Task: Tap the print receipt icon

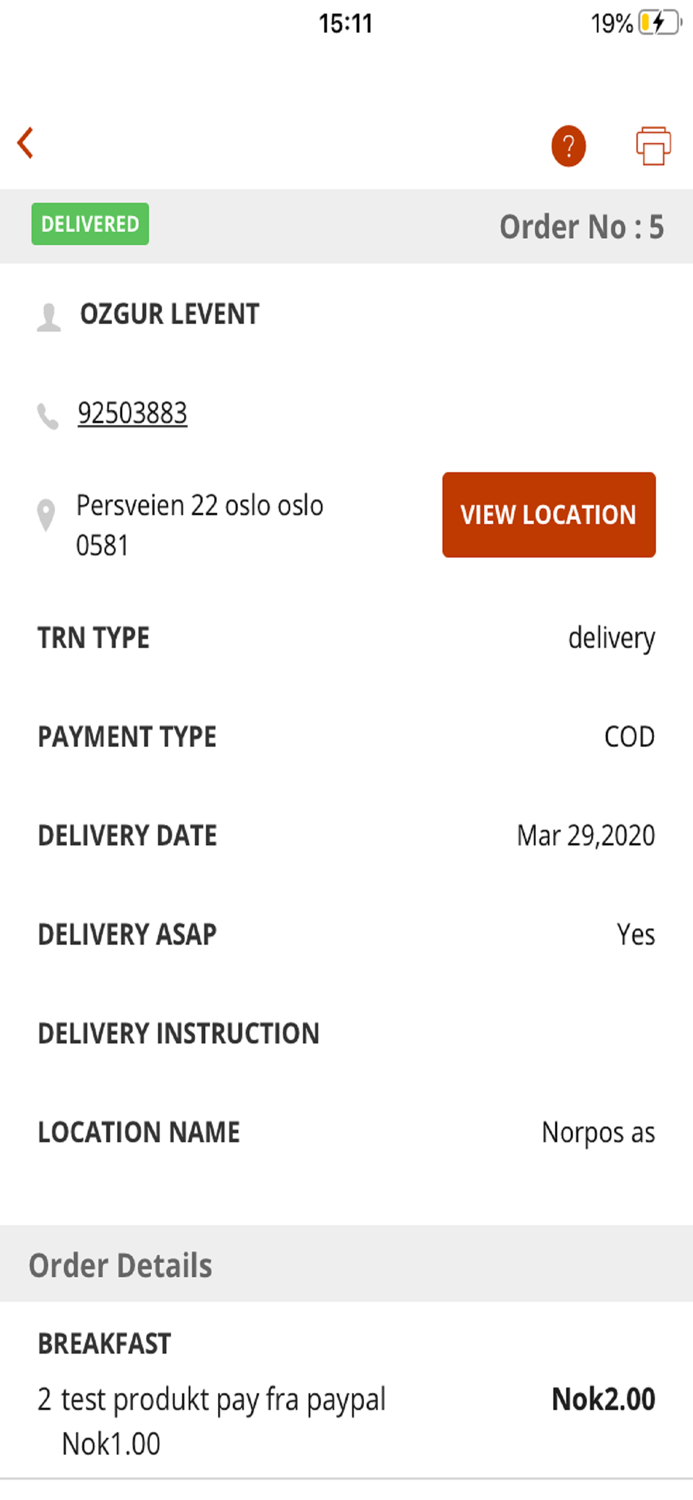Action: point(652,145)
